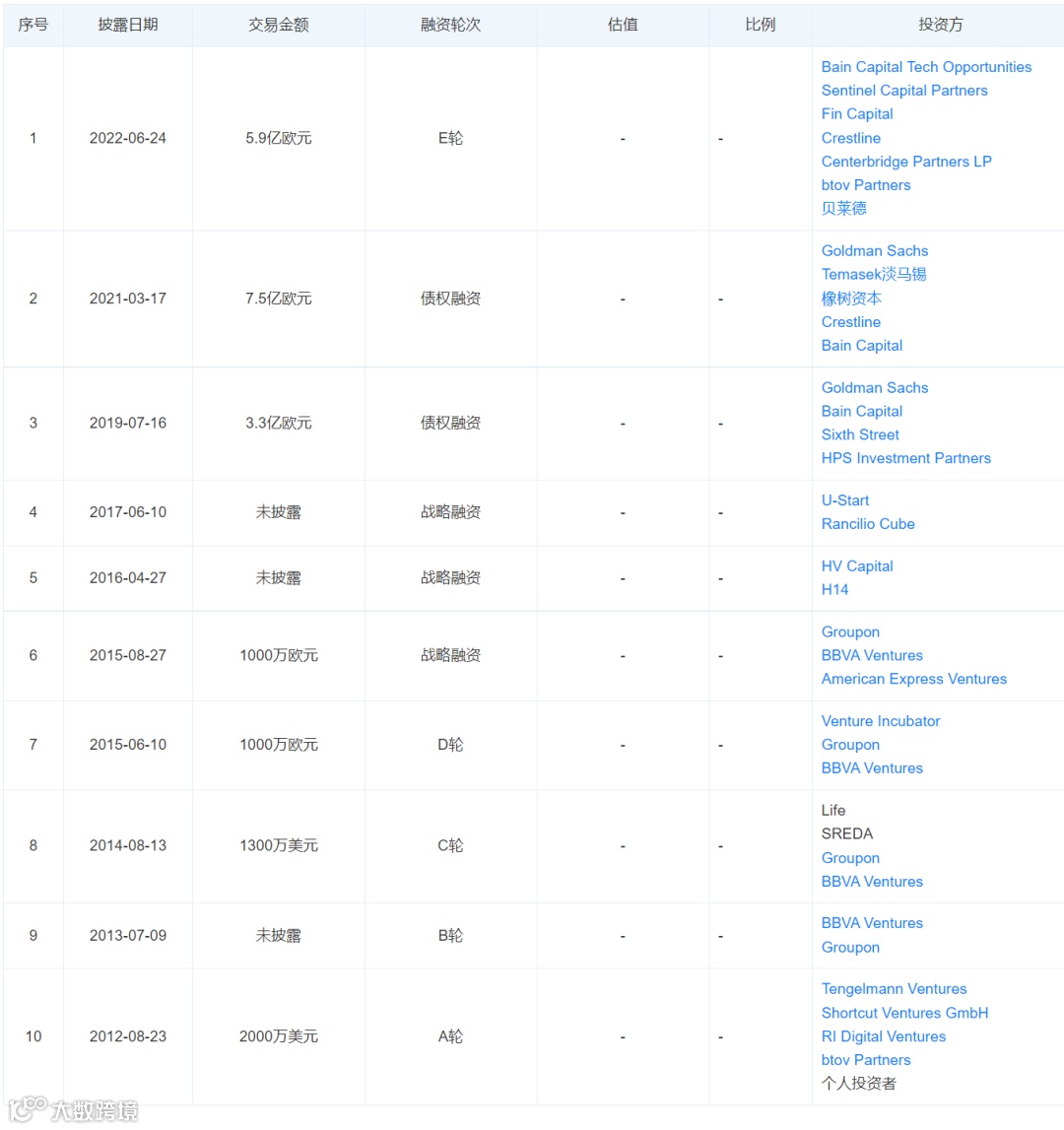
Task: Select the C轮 round cell
Action: pos(450,845)
